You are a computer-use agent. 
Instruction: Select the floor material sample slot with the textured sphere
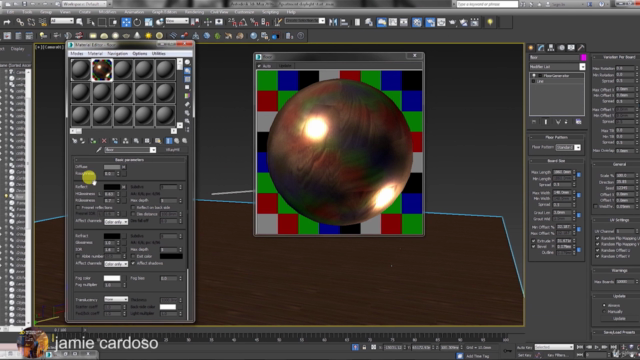point(102,70)
